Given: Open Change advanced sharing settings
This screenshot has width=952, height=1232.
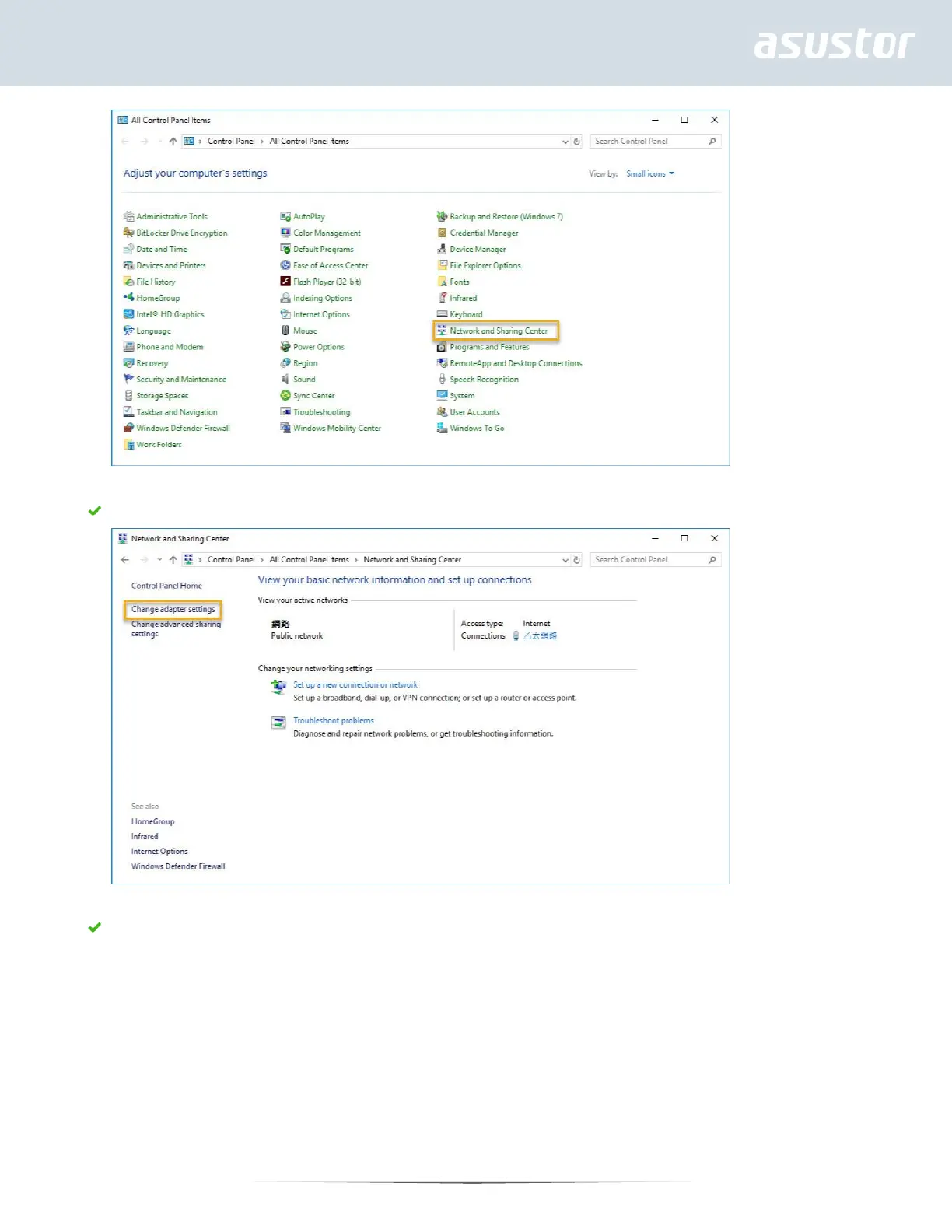Looking at the screenshot, I should point(176,628).
